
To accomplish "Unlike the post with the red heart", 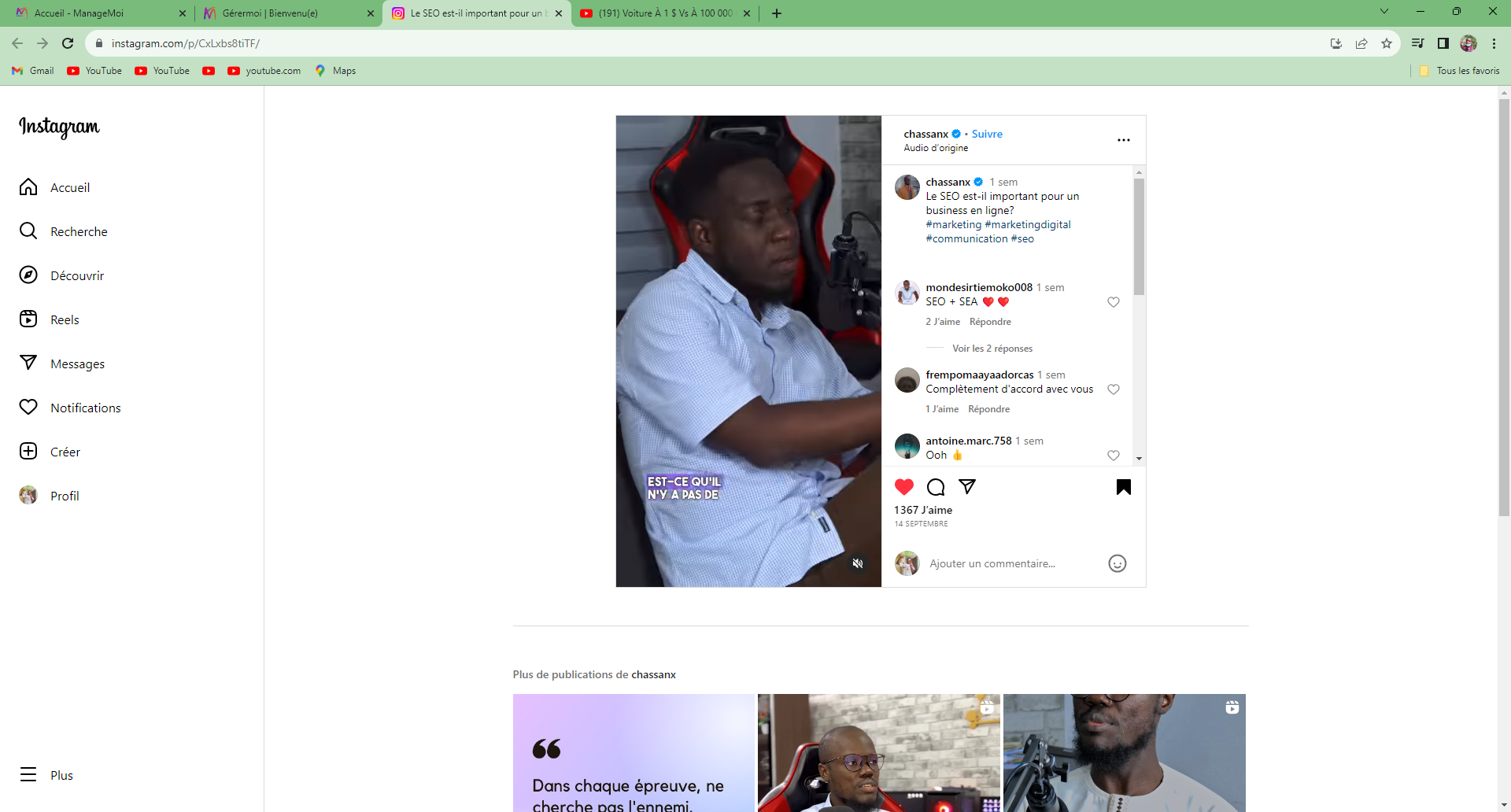I will click(x=904, y=487).
